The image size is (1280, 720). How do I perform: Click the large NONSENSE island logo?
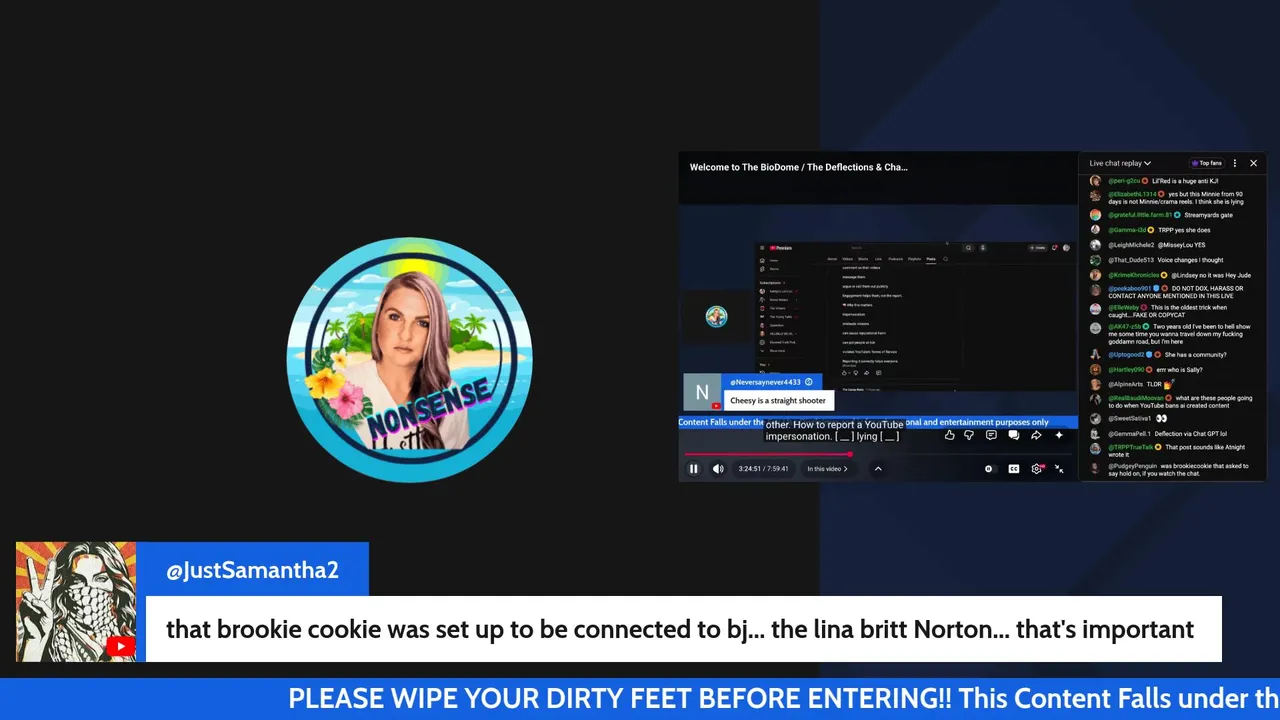click(409, 360)
